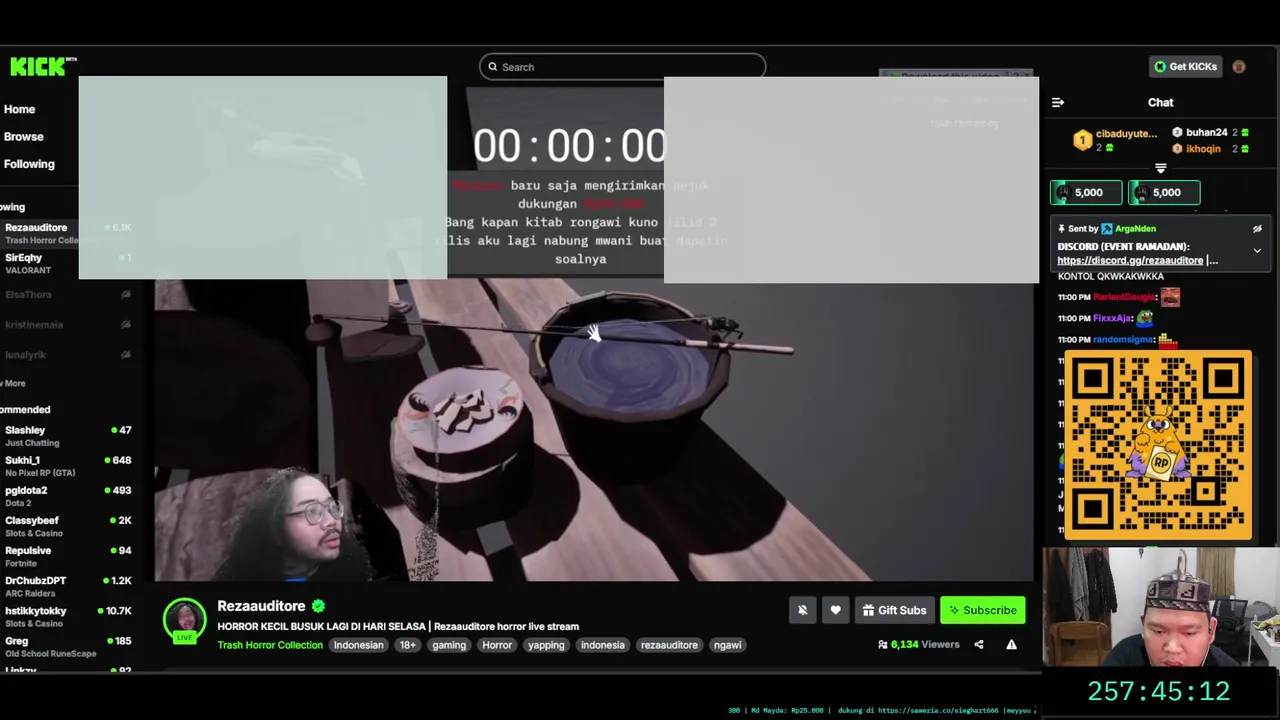Screen dimensions: 1280x720
Task: Click the Horror tag
Action: [x=497, y=645]
